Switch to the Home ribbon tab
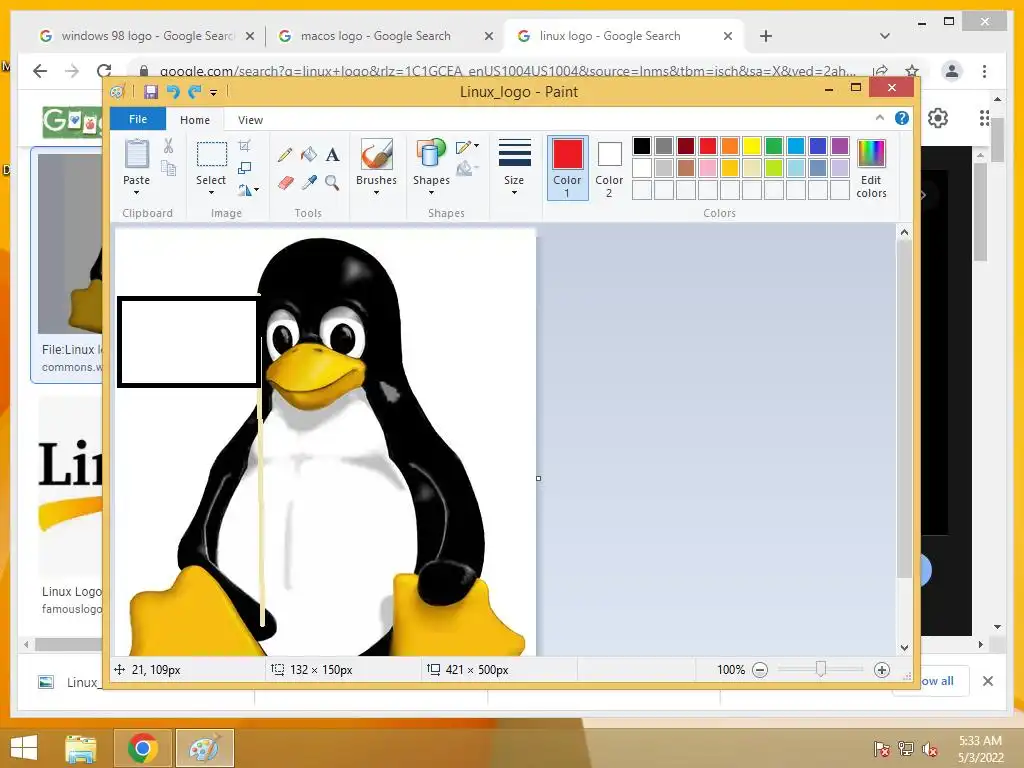1024x768 pixels. pos(195,120)
